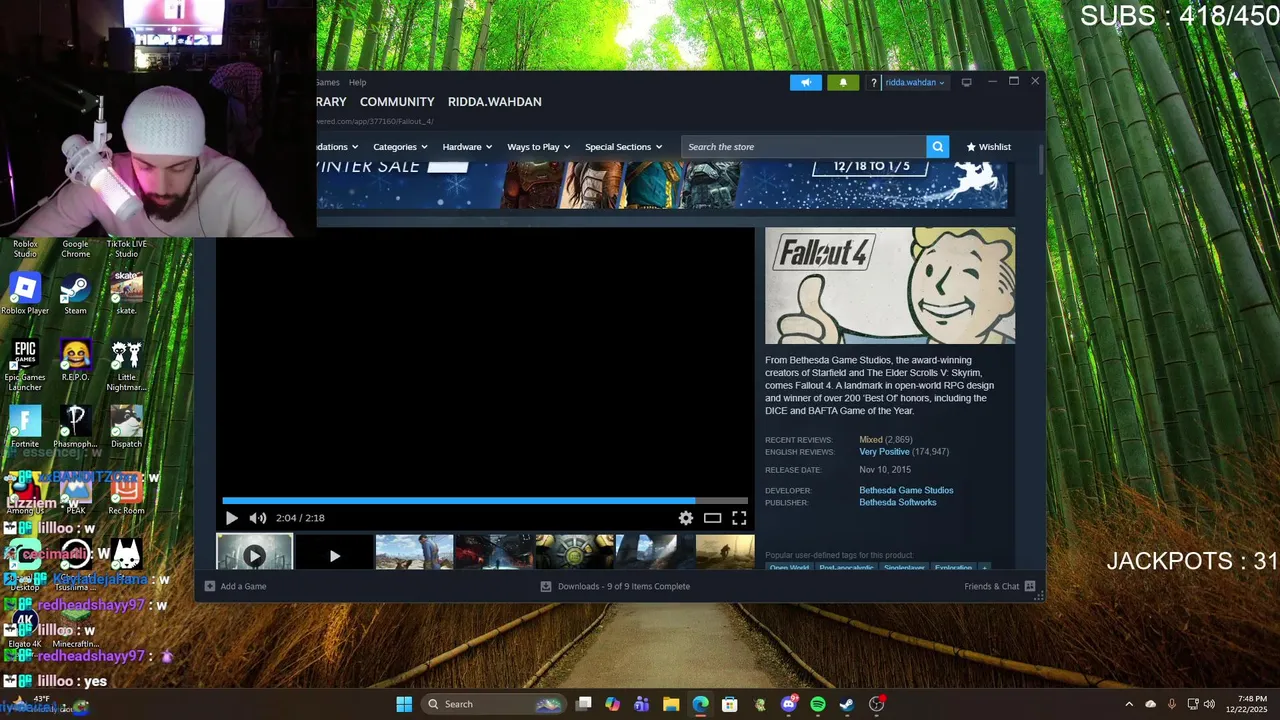Open Copilot from the taskbar

coord(612,704)
